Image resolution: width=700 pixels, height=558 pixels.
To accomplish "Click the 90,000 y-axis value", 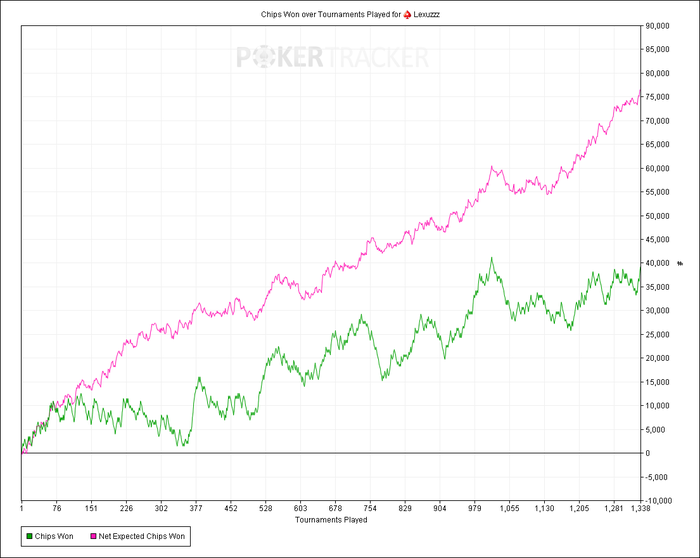I will 657,26.
